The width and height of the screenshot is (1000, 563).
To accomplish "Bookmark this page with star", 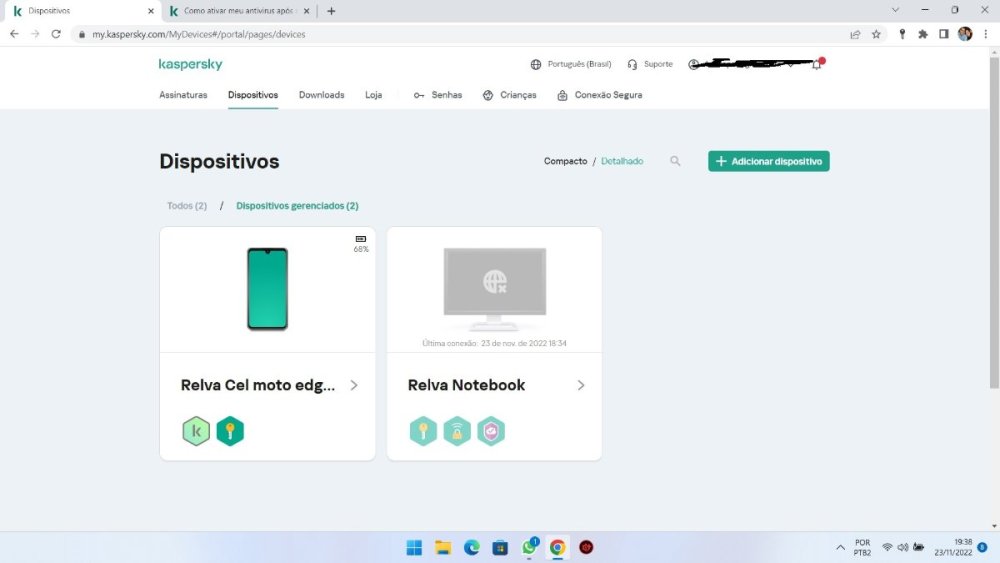I will point(876,34).
